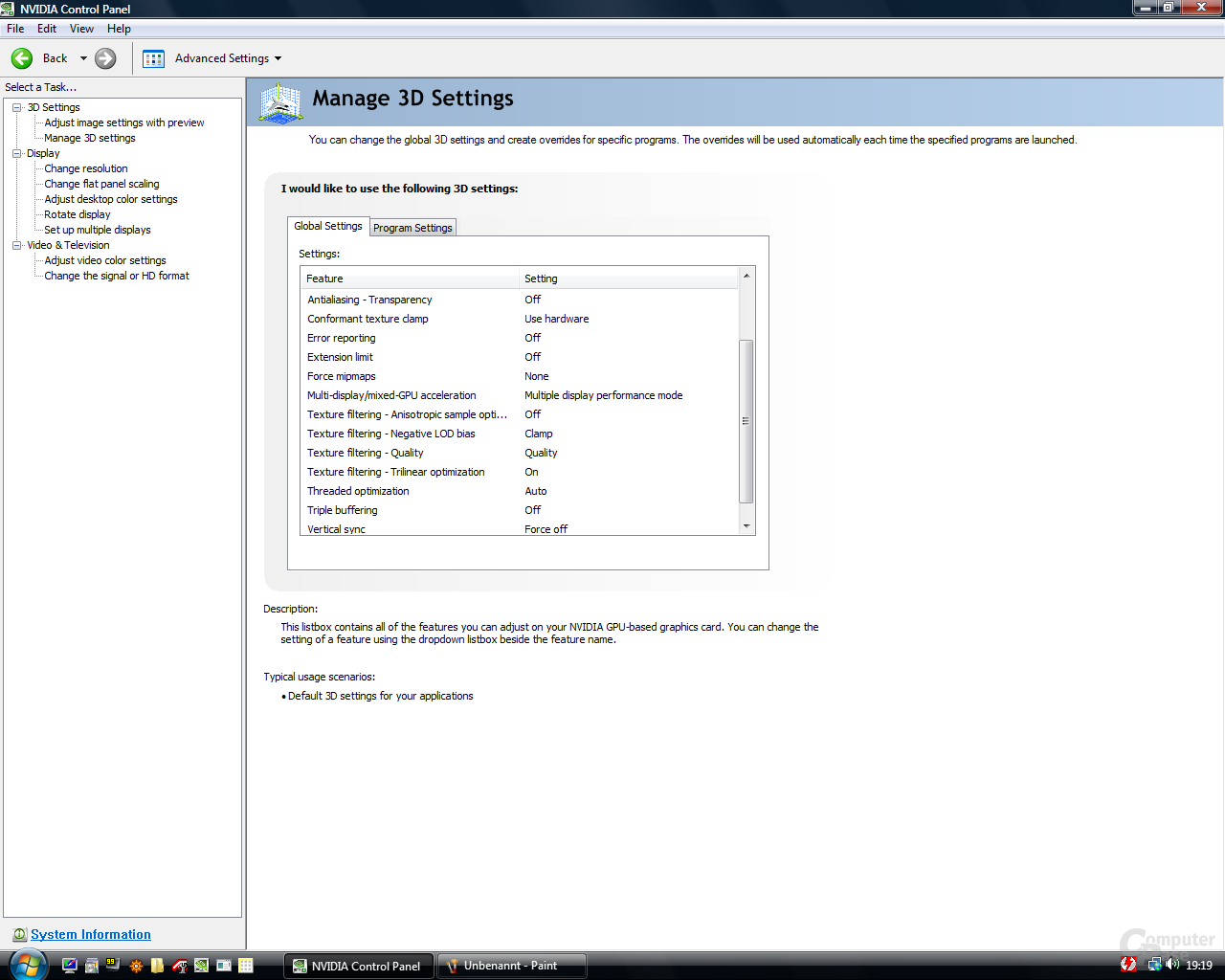Screen dimensions: 1225x980
Task: Select the Threaded optimization row
Action: (520, 491)
